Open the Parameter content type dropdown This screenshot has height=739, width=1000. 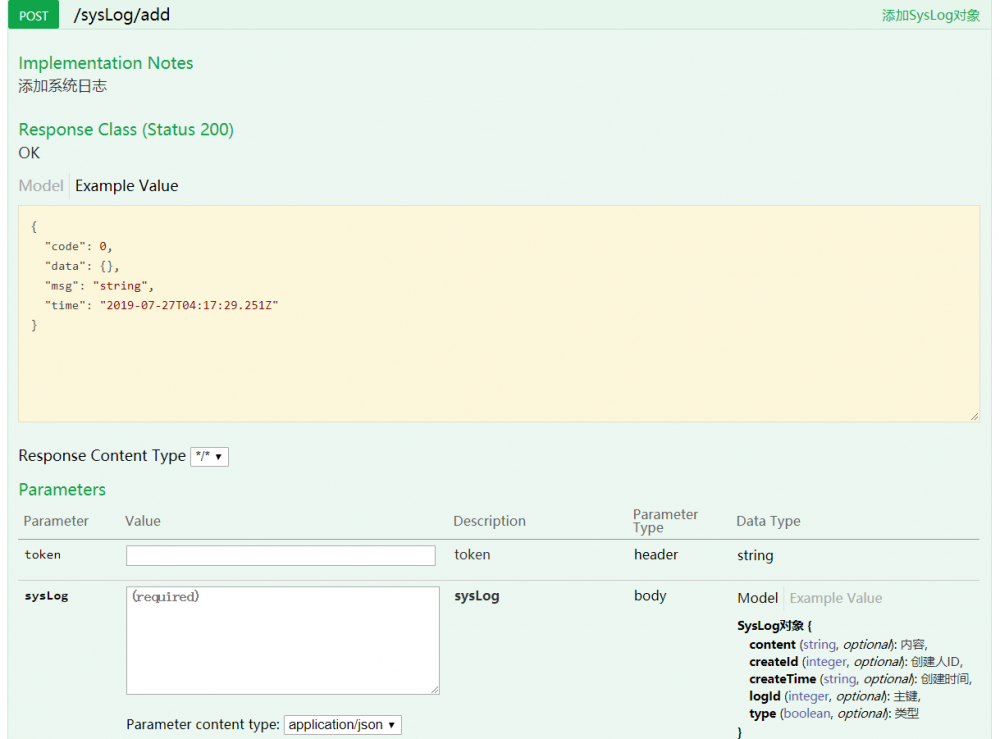(342, 725)
